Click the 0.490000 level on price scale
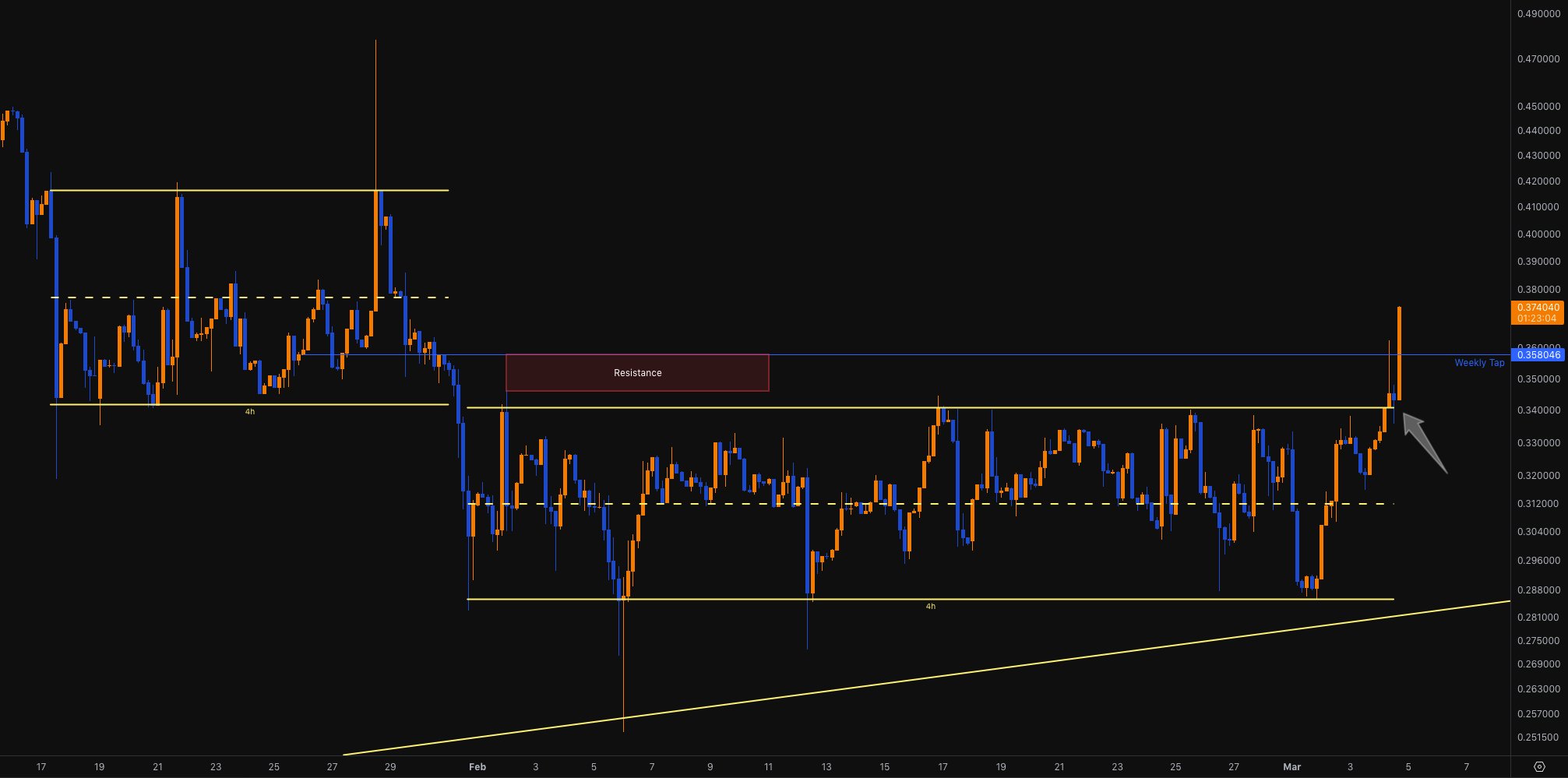1568x778 pixels. pos(1538,14)
